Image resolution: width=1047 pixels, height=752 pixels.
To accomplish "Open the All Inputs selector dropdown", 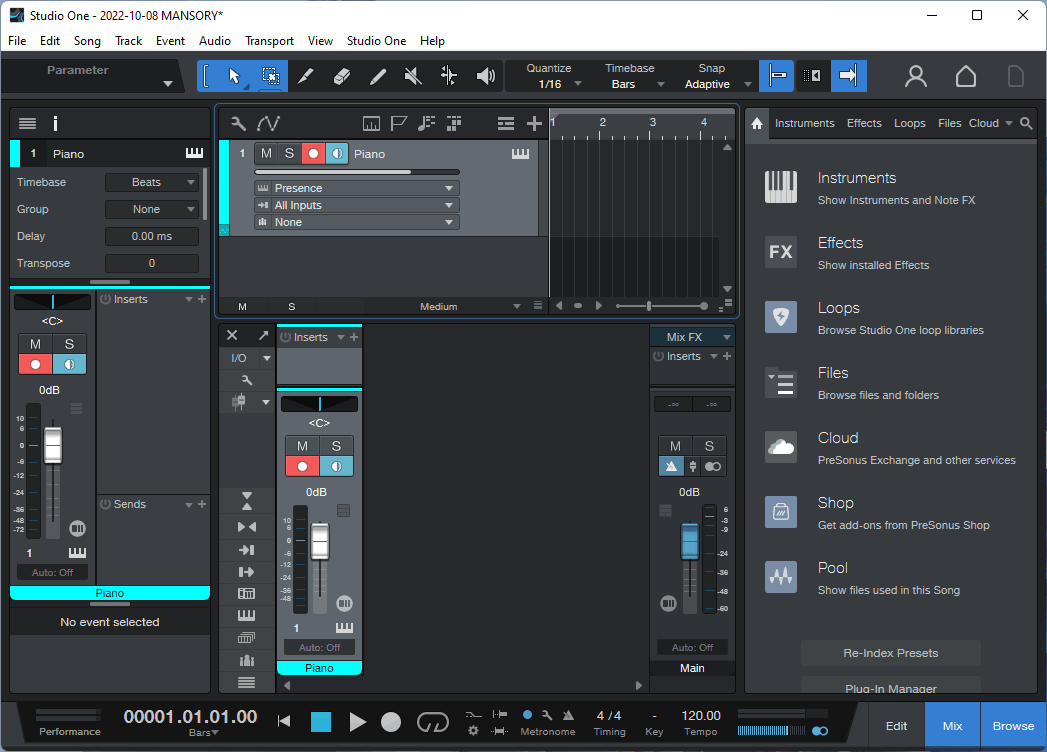I will point(355,204).
